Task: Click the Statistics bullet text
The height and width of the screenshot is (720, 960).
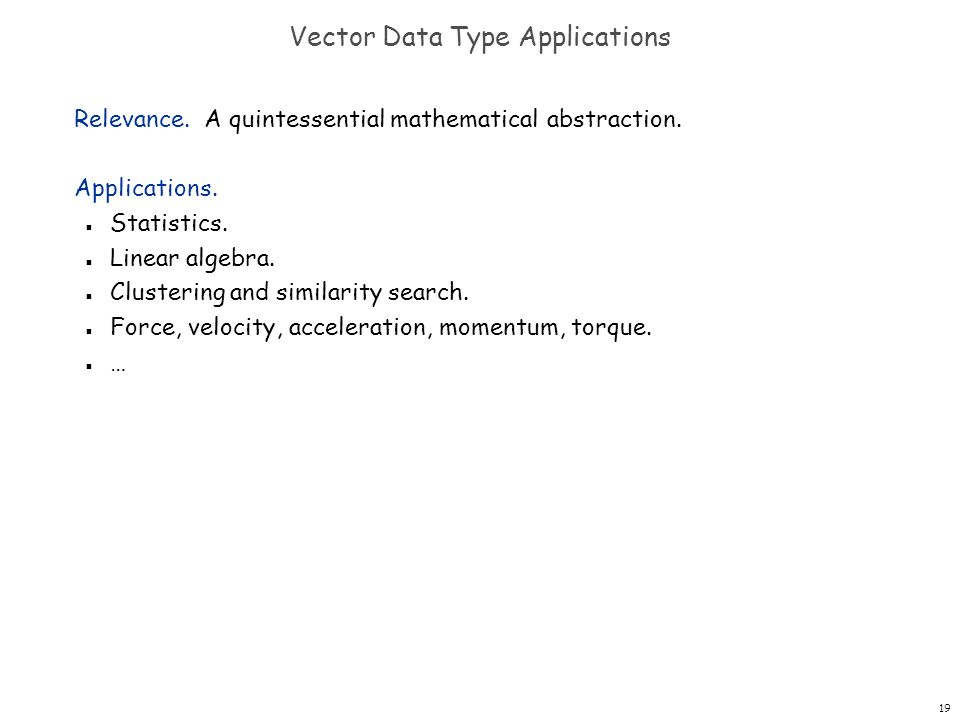Action: (169, 223)
